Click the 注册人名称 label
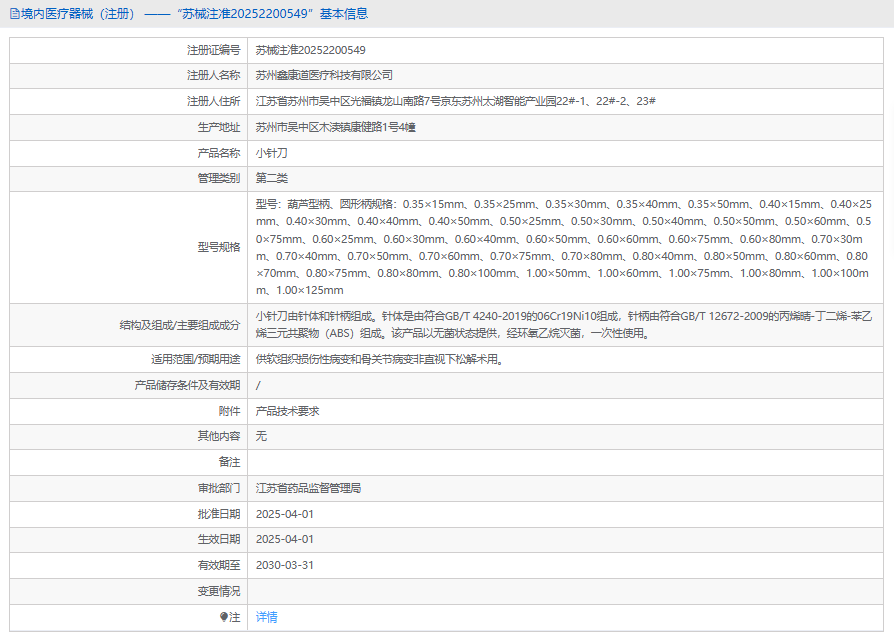Viewport: 894px width, 636px height. 214,75
